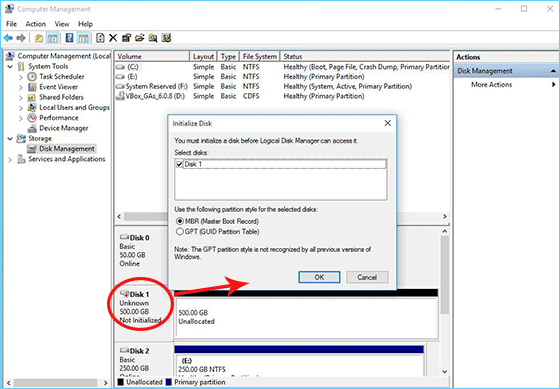Click the VBox_GAs_6.0.8 (D:) disc icon
The image size is (560, 389).
coord(120,96)
